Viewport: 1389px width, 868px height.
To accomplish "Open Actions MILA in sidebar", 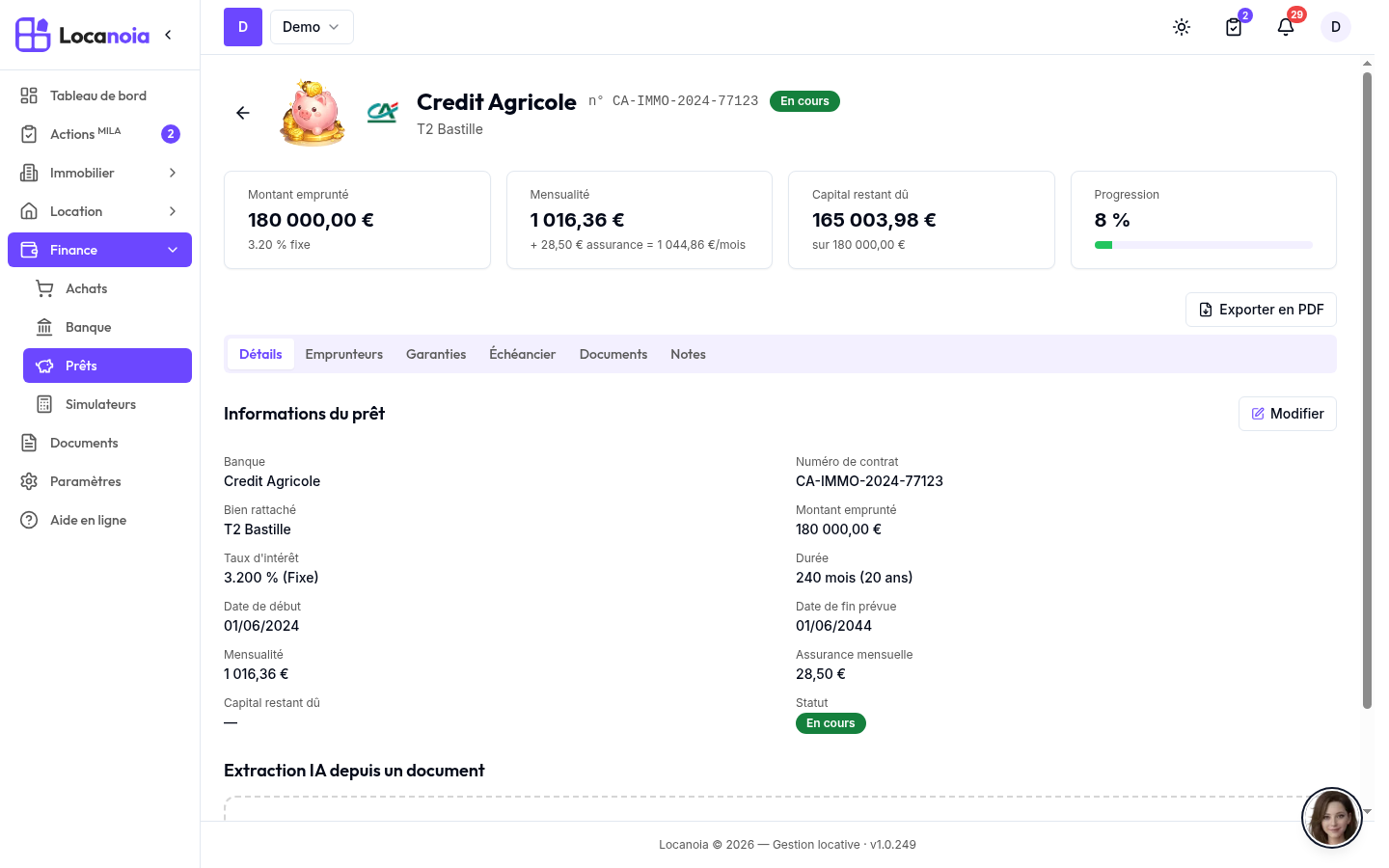I will pyautogui.click(x=99, y=134).
